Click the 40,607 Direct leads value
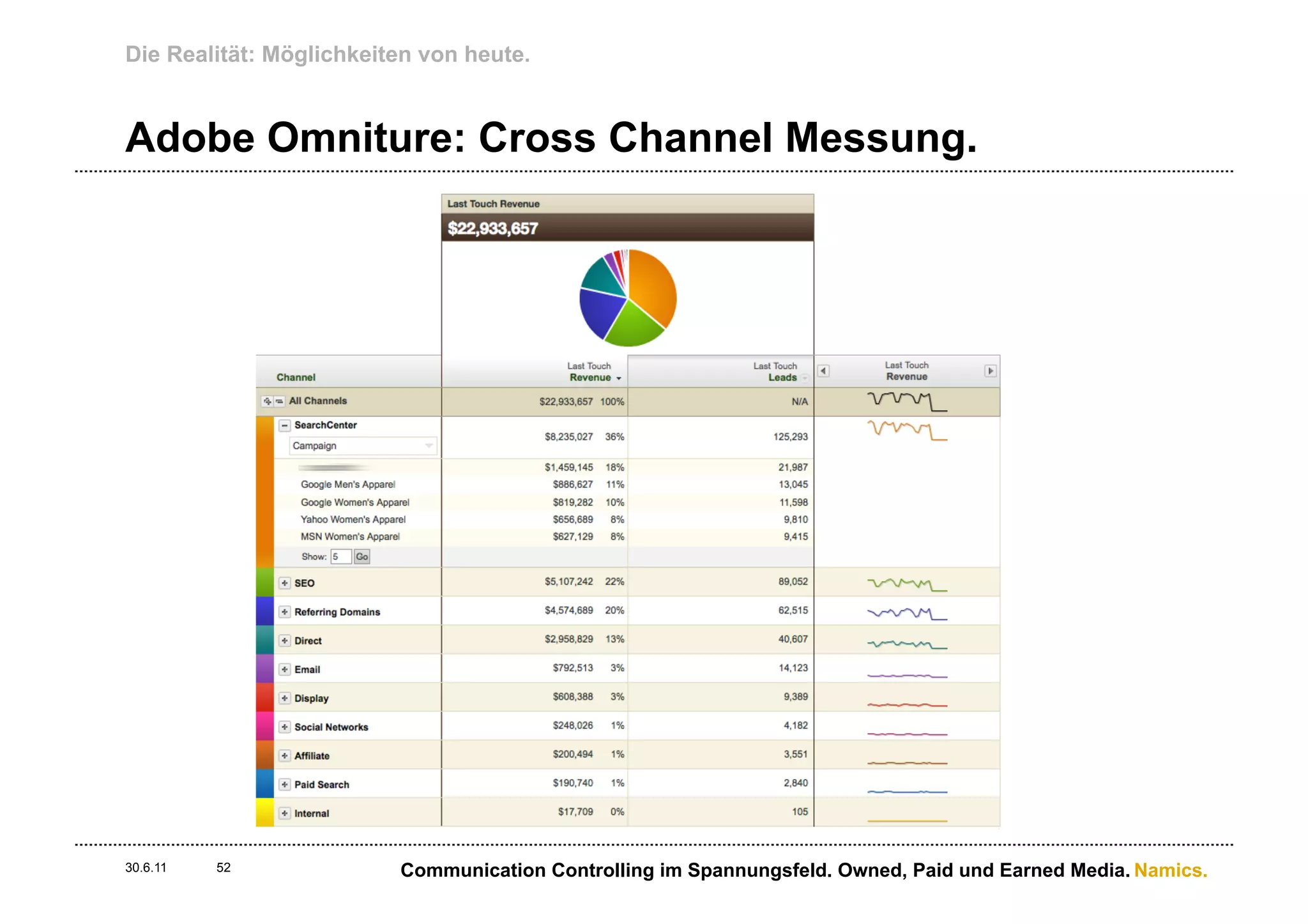The width and height of the screenshot is (1308, 924). click(793, 639)
